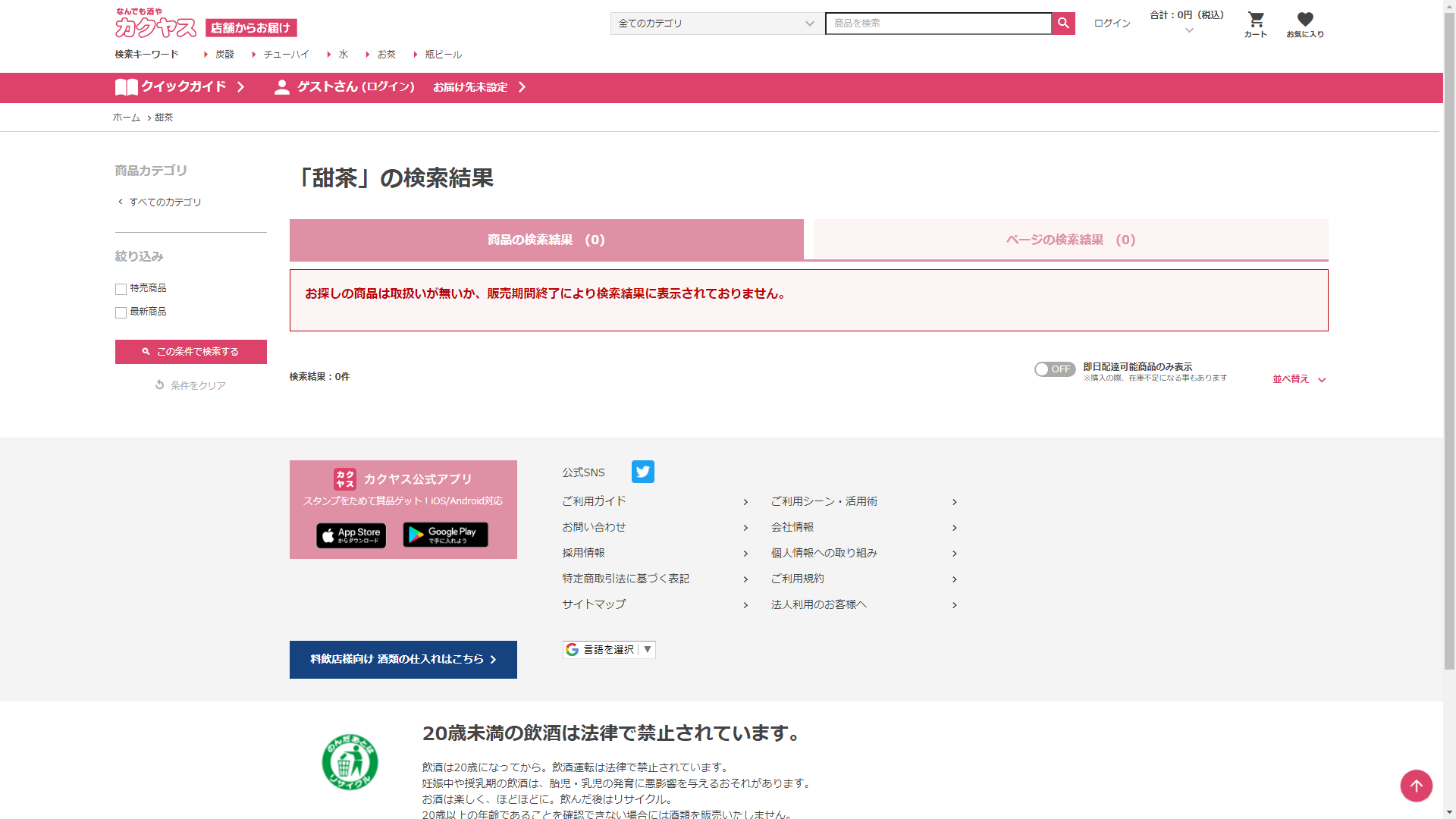1456x819 pixels.
Task: Open favorites heart icon
Action: (1304, 20)
